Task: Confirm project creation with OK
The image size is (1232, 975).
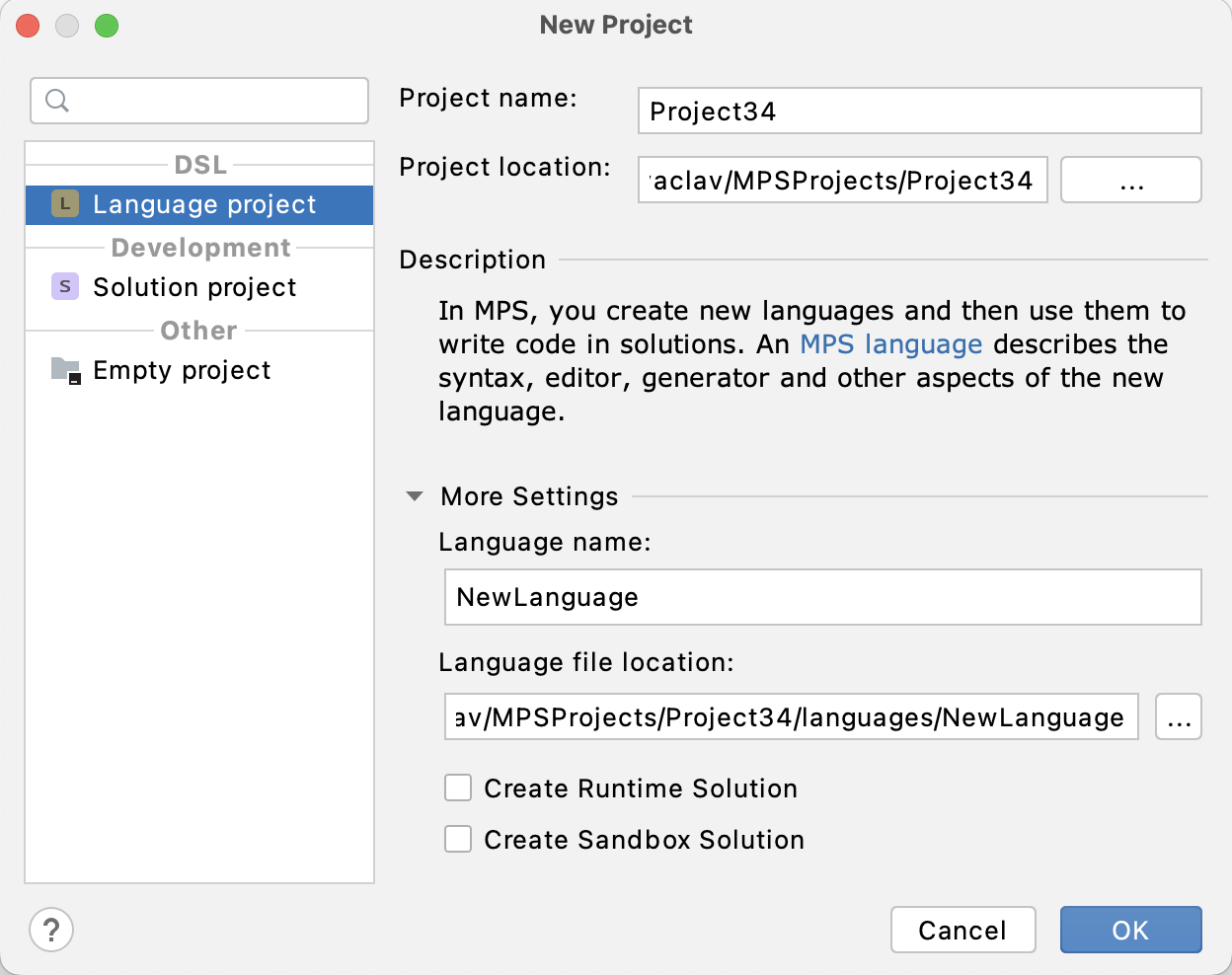Action: [x=1130, y=929]
